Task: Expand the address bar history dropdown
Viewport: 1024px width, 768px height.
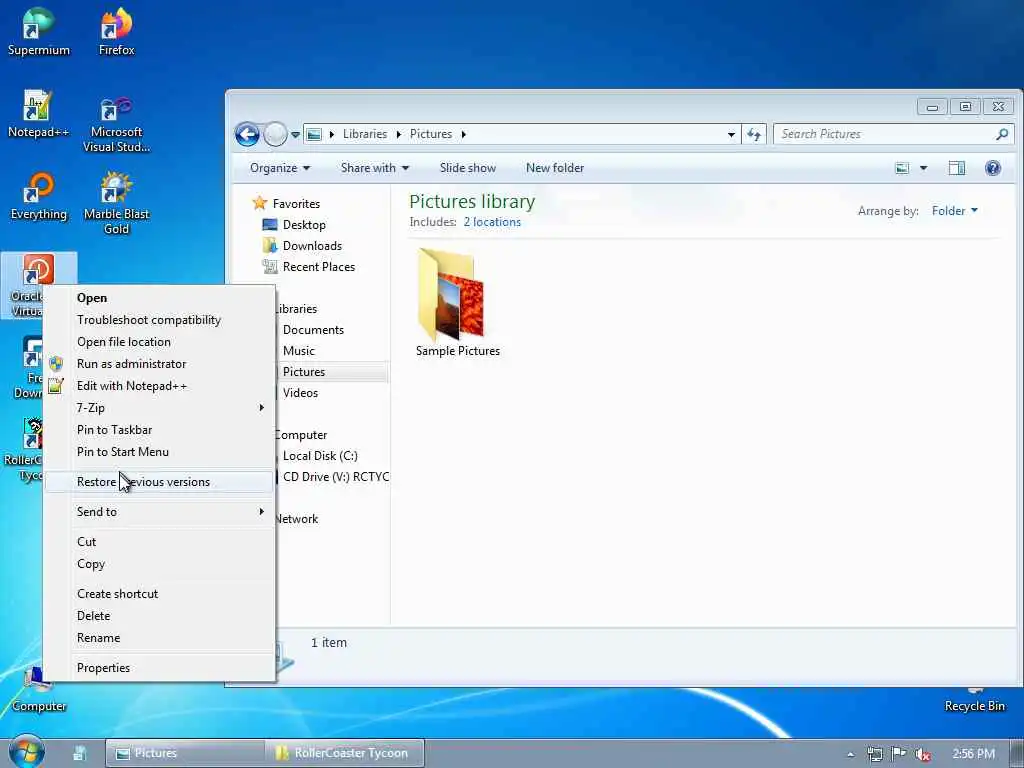Action: (x=731, y=135)
